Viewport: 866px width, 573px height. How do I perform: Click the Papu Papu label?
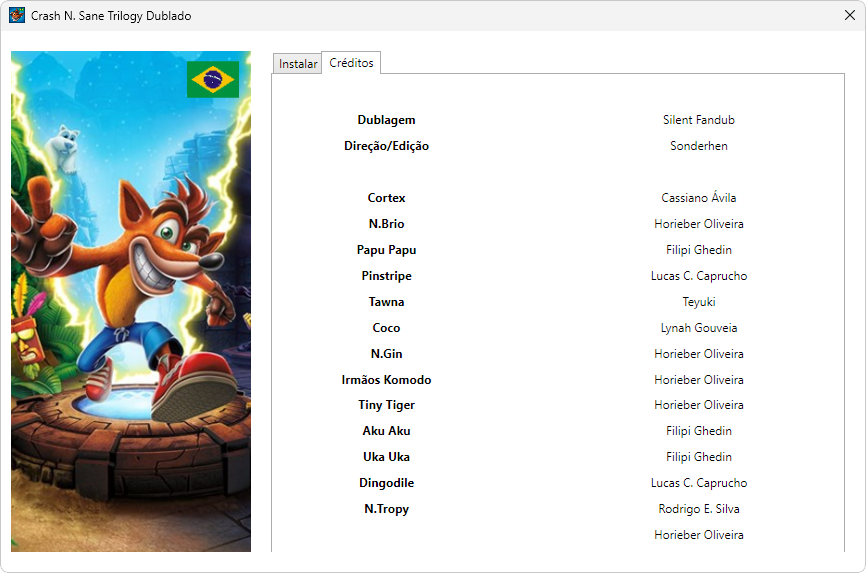pos(386,250)
